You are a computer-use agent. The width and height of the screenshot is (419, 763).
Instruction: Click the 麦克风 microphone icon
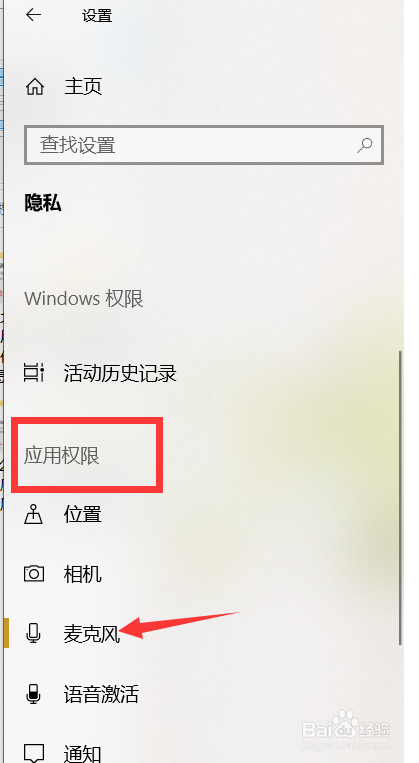[34, 634]
